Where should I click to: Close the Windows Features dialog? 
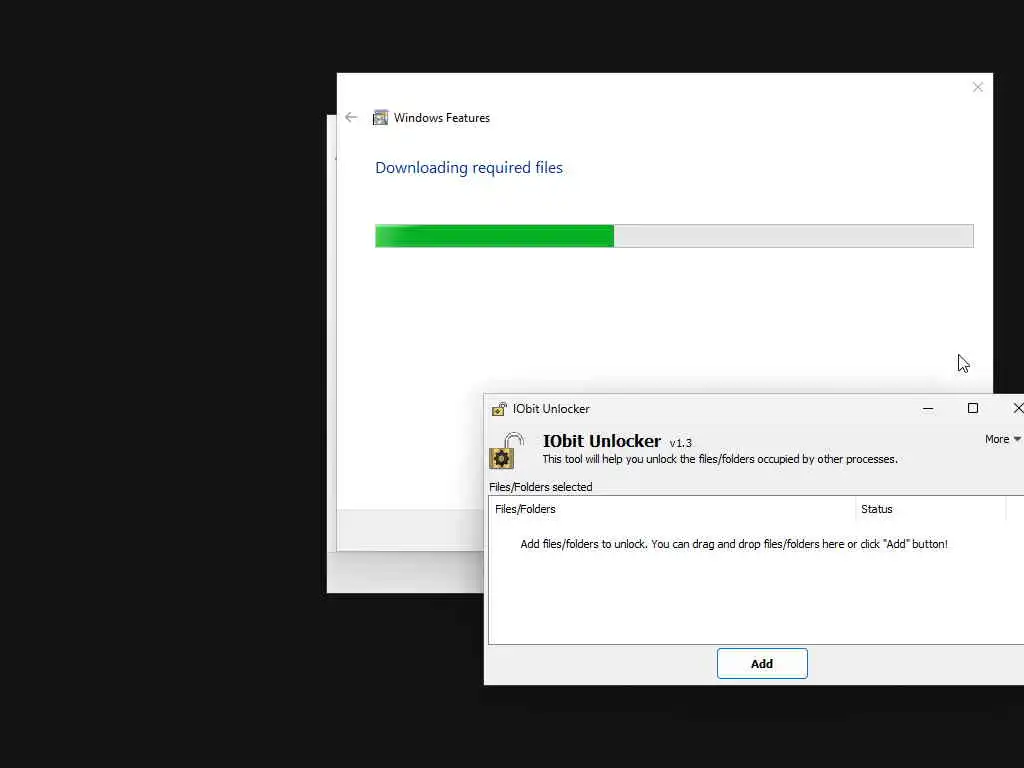coord(978,88)
